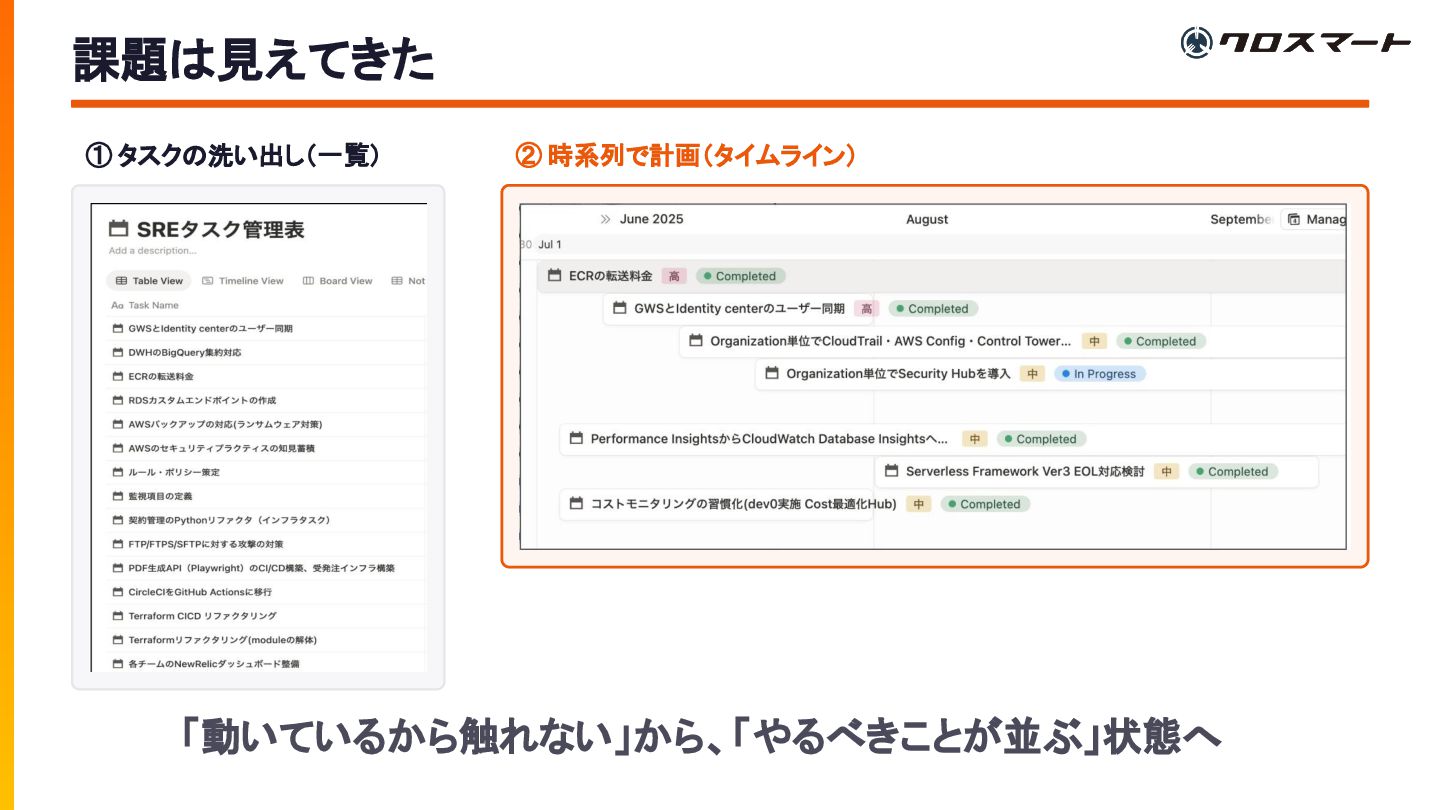
Task: Click the double-chevron icon before June 2025
Action: point(605,219)
